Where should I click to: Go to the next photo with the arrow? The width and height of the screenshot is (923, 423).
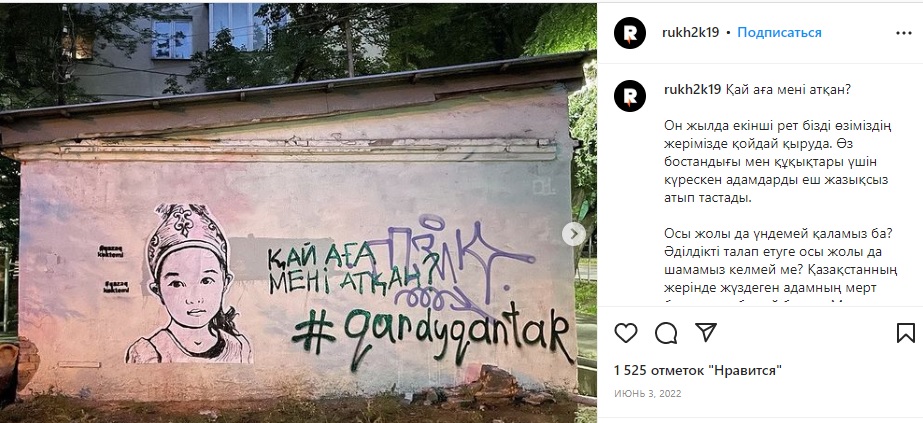tap(573, 234)
